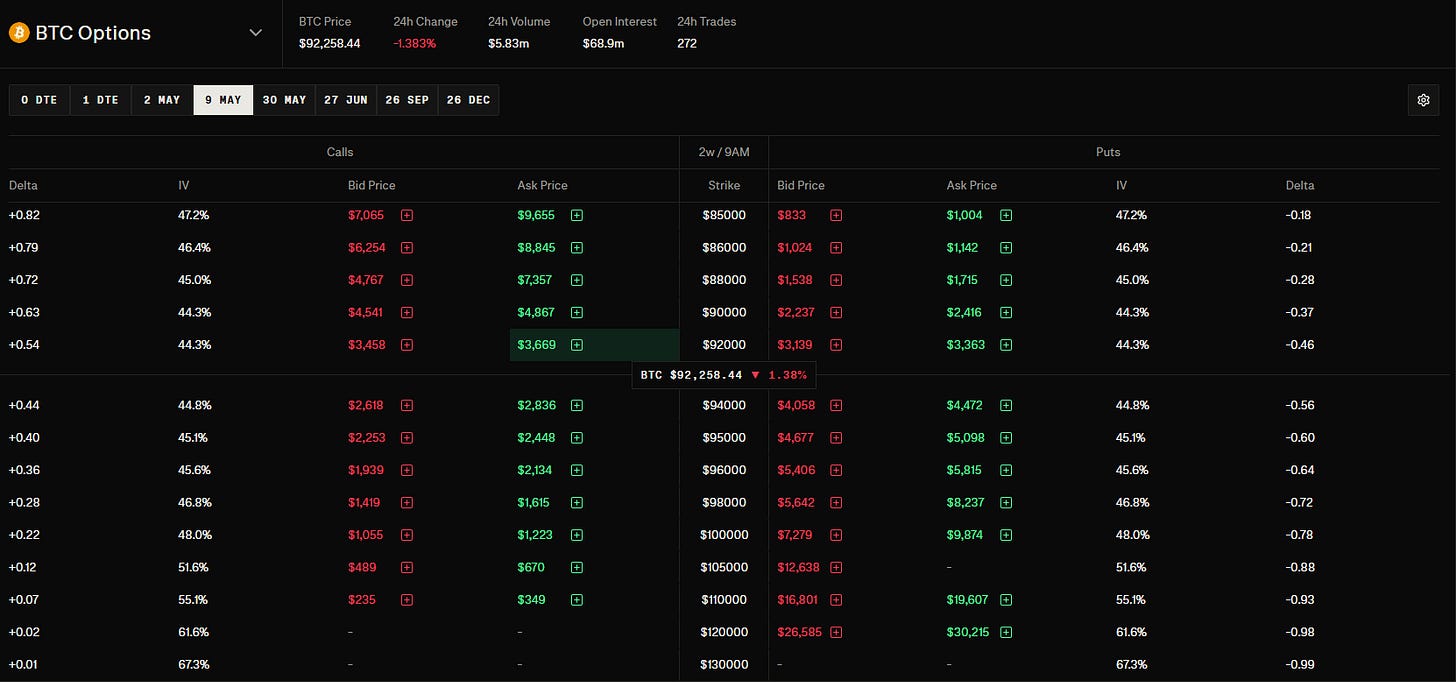Image resolution: width=1456 pixels, height=682 pixels.
Task: Click the $92000 strike cell
Action: point(724,345)
